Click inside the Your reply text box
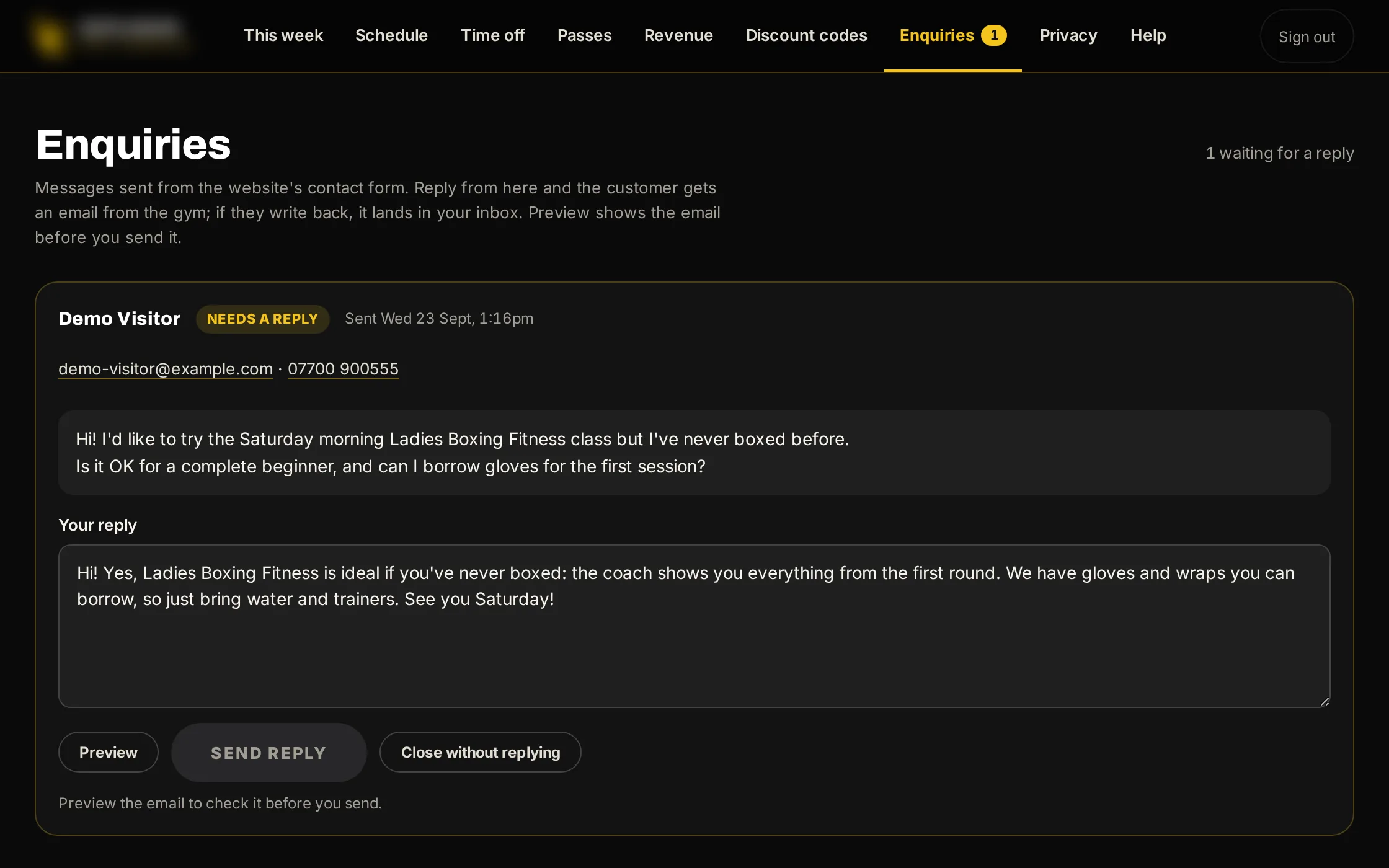Screen dimensions: 1389x868 click(694, 626)
